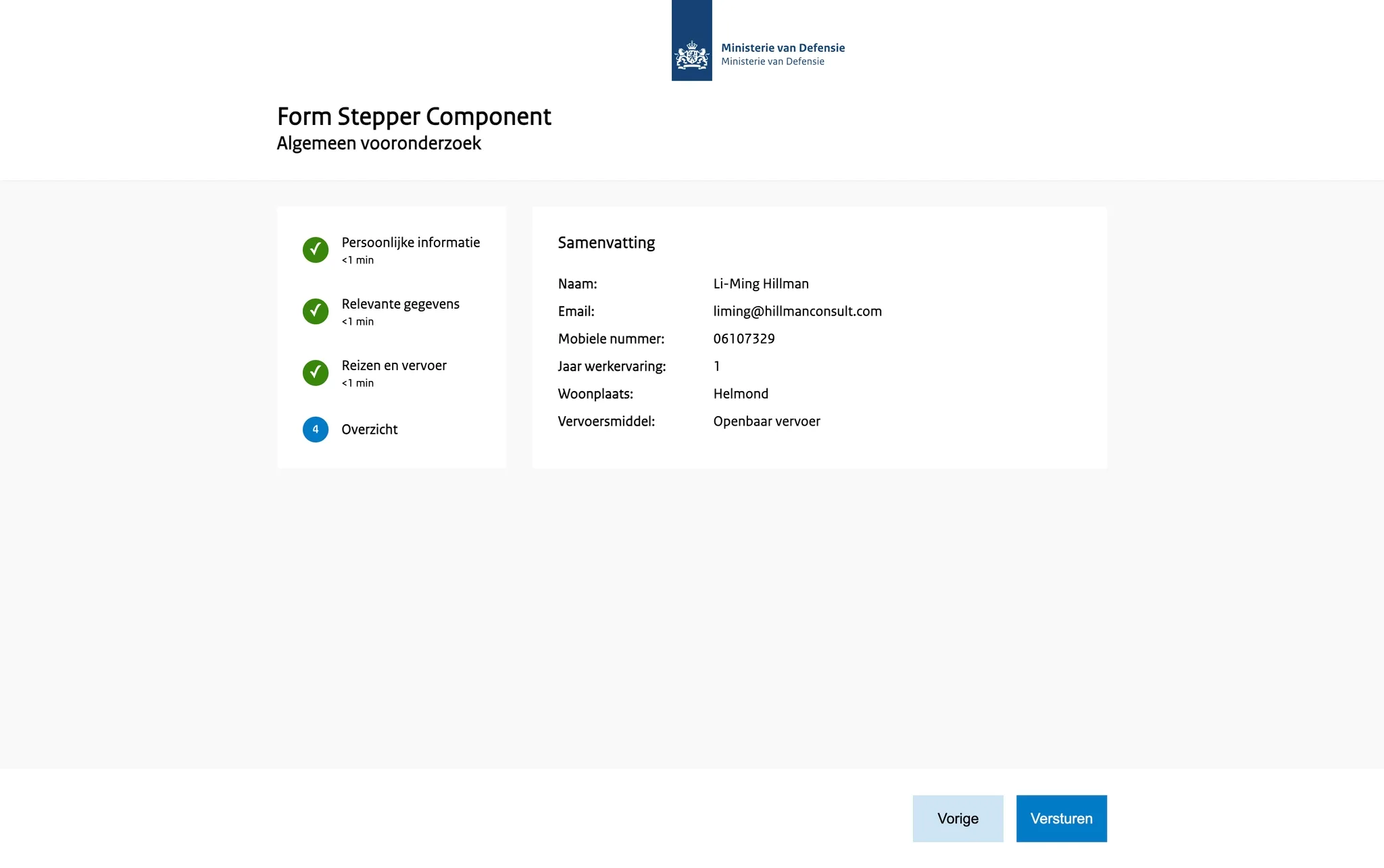Viewport: 1384px width, 868px height.
Task: Click '<1 min' under Relevante gegevens
Action: pyautogui.click(x=357, y=322)
